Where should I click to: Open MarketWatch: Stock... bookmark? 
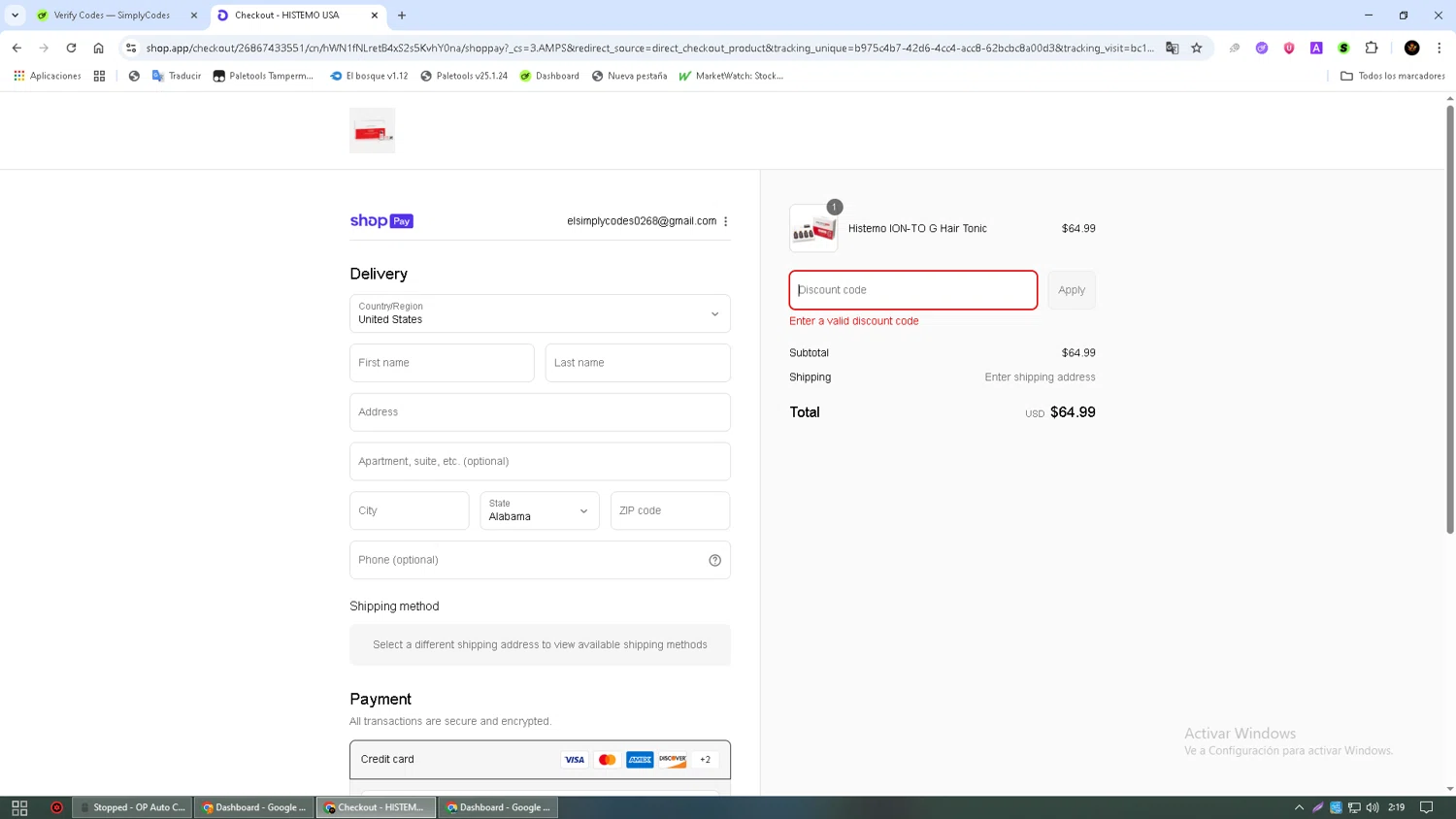[x=731, y=76]
